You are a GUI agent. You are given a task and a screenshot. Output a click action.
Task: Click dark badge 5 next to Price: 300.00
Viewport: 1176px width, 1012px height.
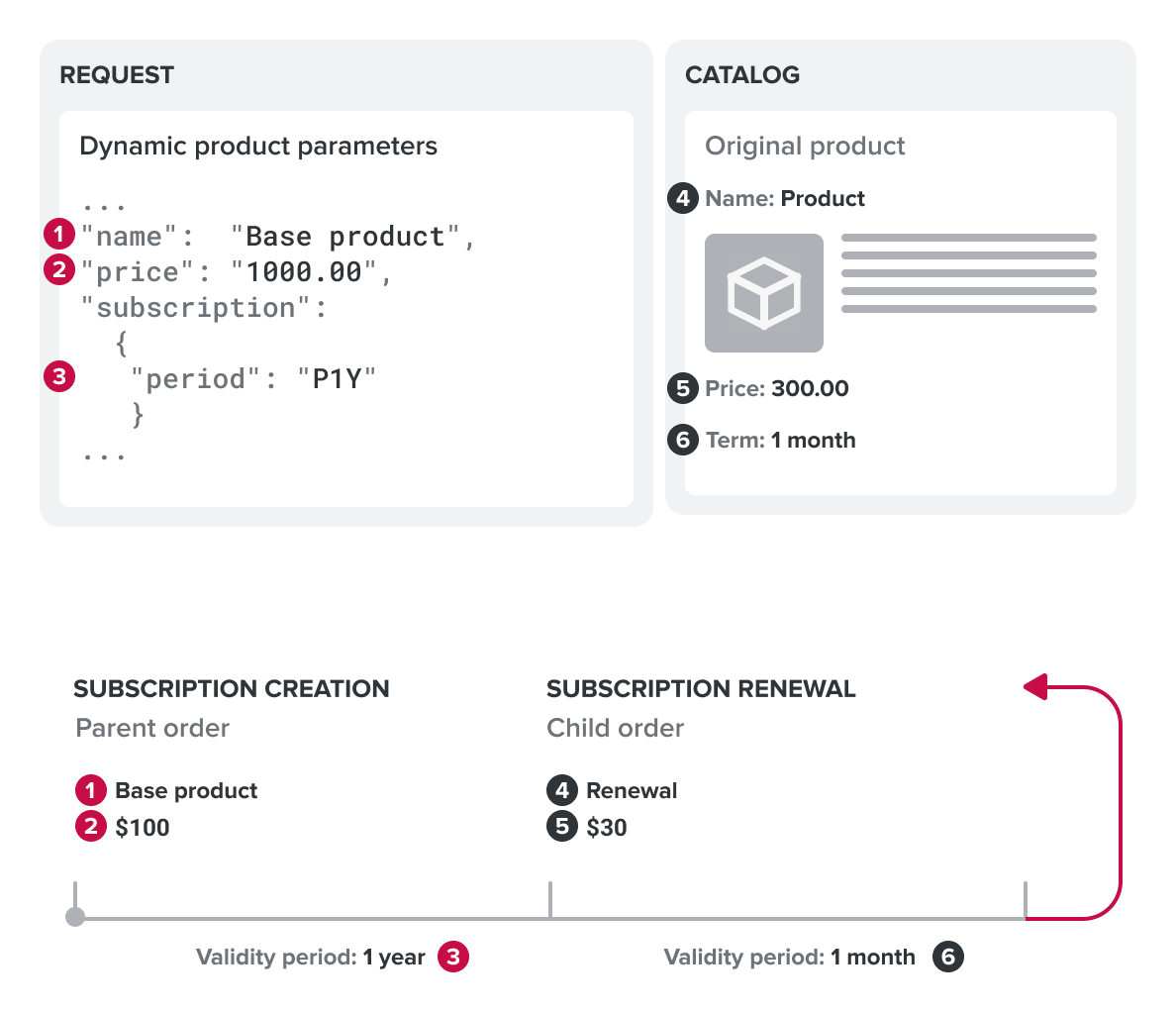(x=682, y=388)
